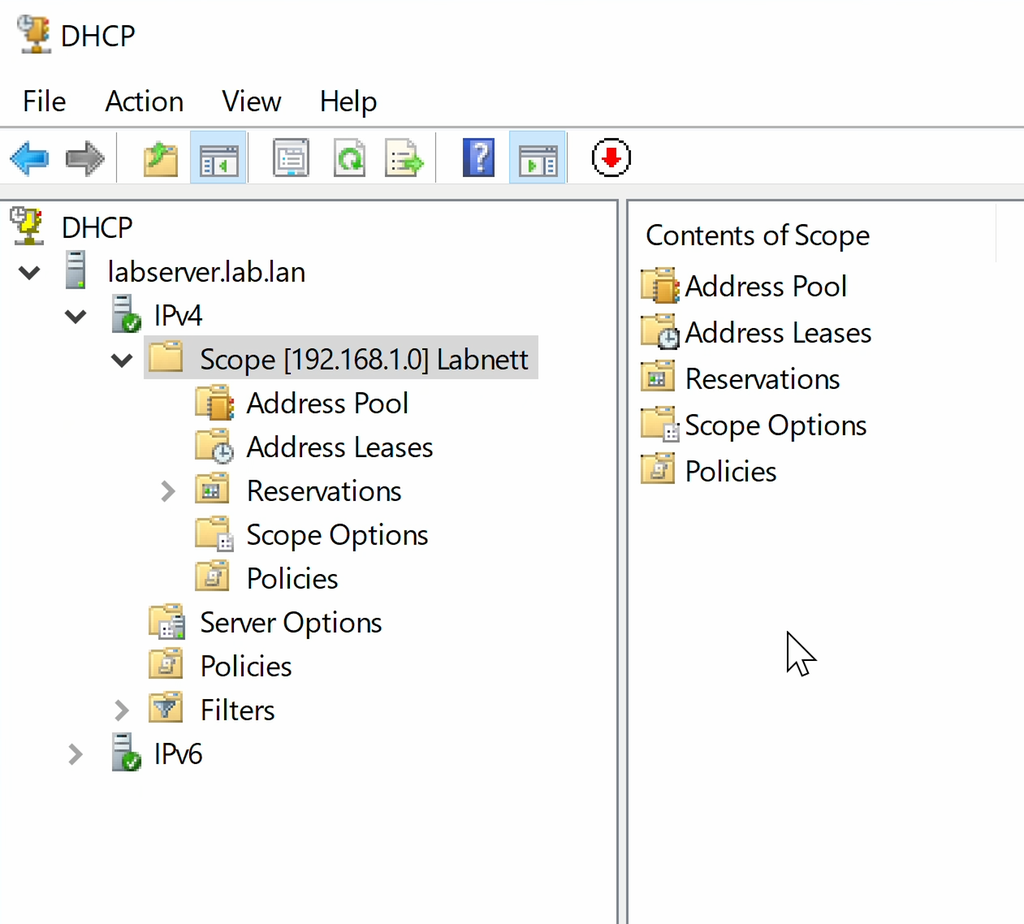This screenshot has height=924, width=1024.
Task: Toggle Show/Hide Console Tree toolbar button
Action: (x=218, y=158)
